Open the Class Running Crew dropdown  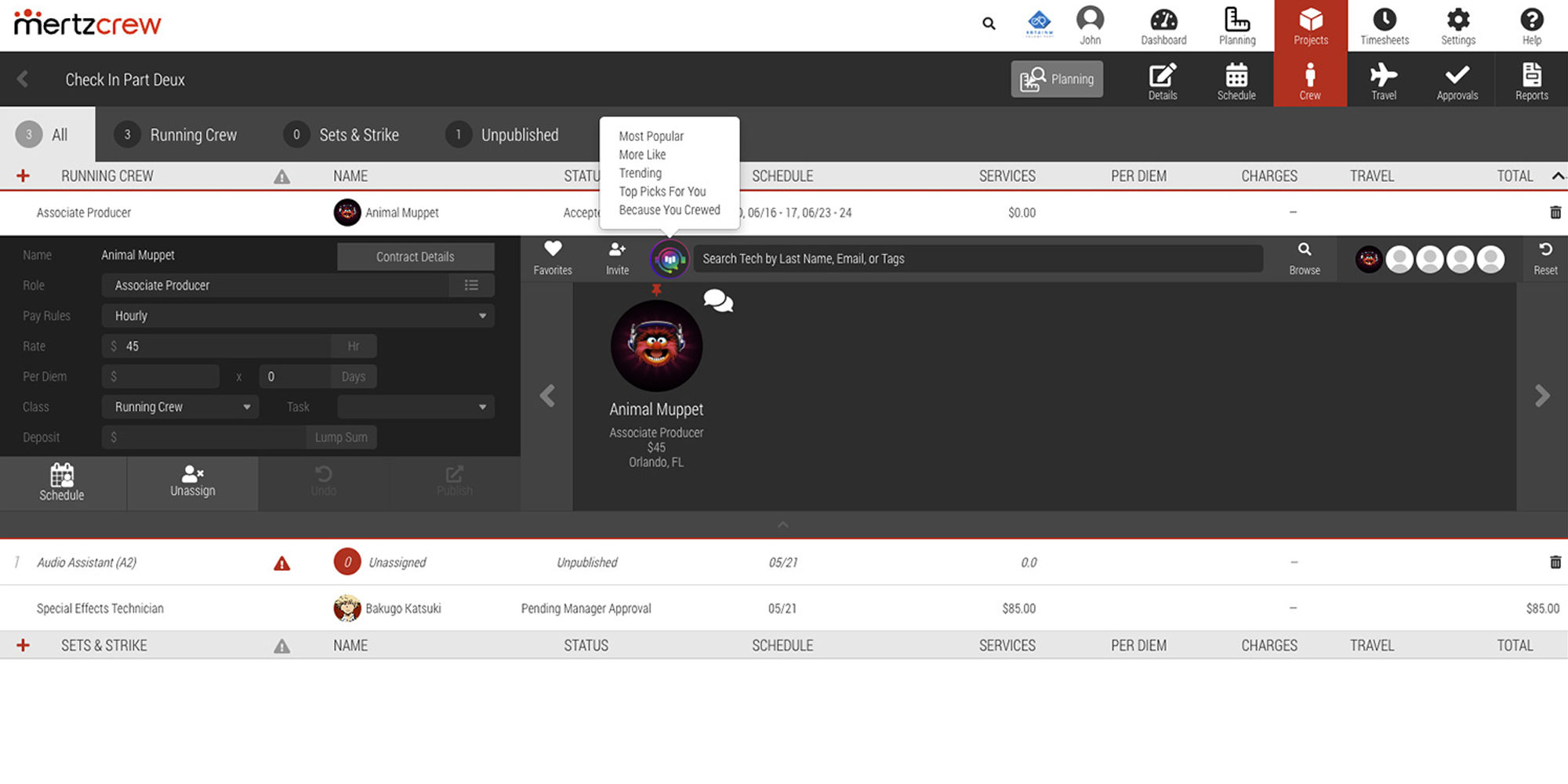click(180, 407)
